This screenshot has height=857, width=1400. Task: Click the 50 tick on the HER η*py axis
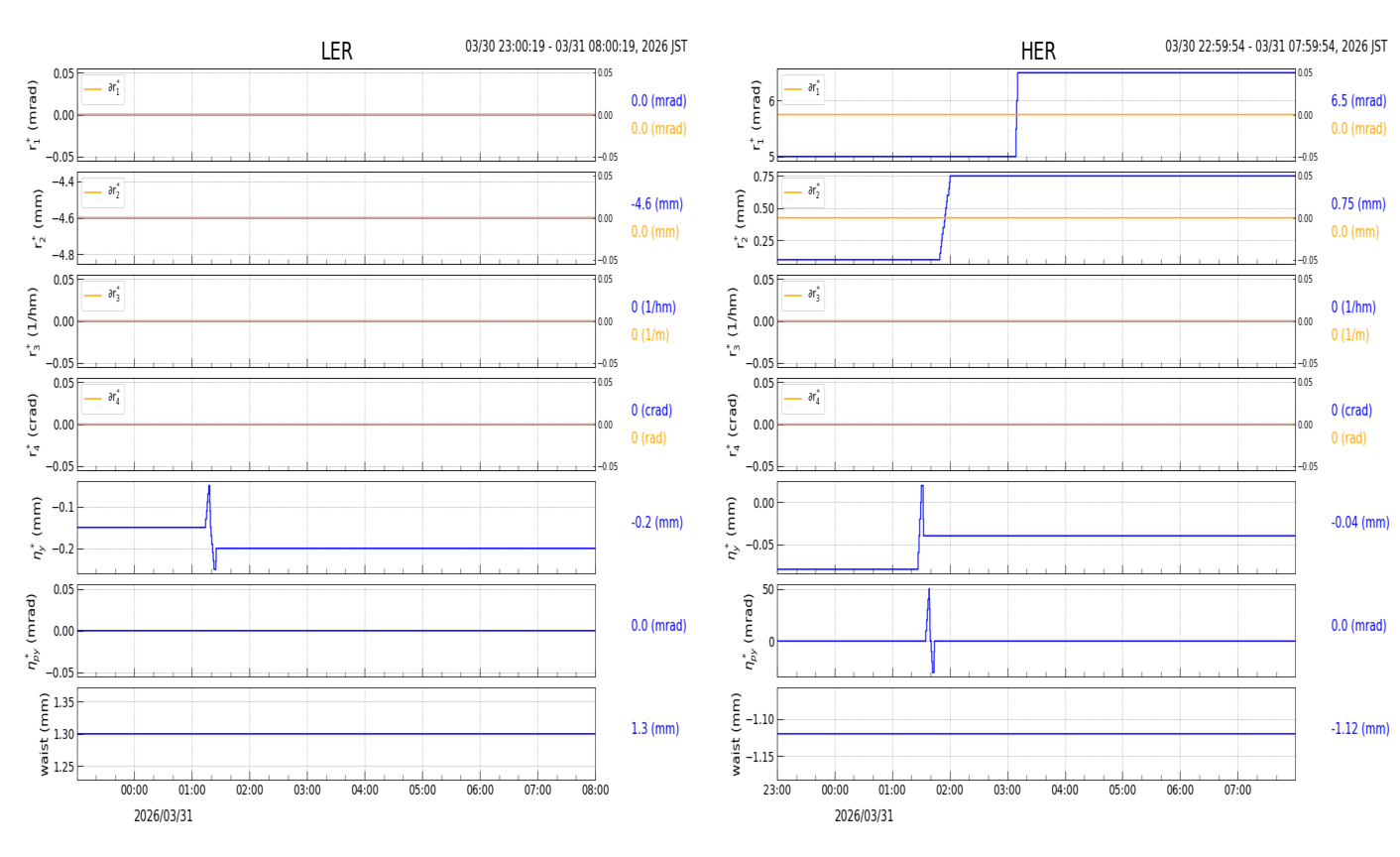coord(768,591)
